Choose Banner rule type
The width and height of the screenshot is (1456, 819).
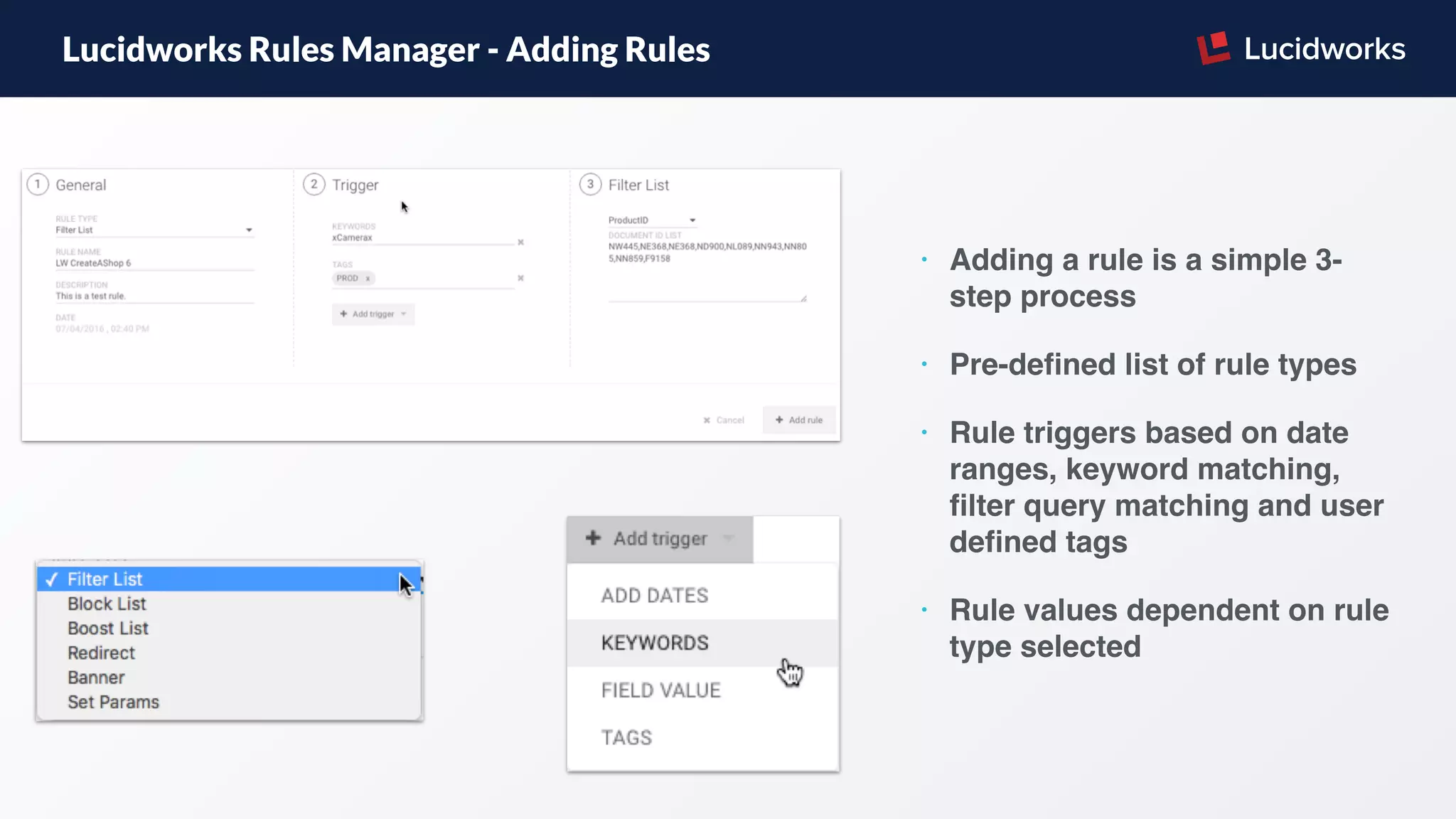pyautogui.click(x=229, y=678)
